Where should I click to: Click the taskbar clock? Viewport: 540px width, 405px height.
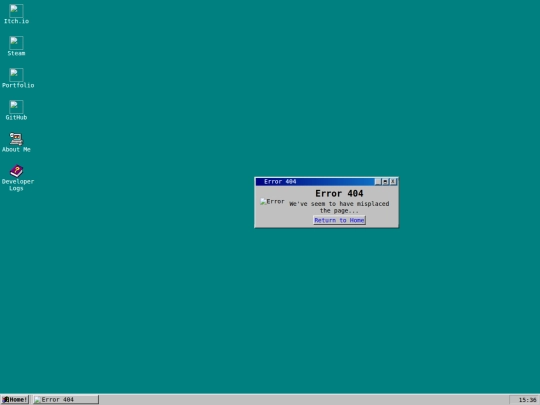(524, 399)
